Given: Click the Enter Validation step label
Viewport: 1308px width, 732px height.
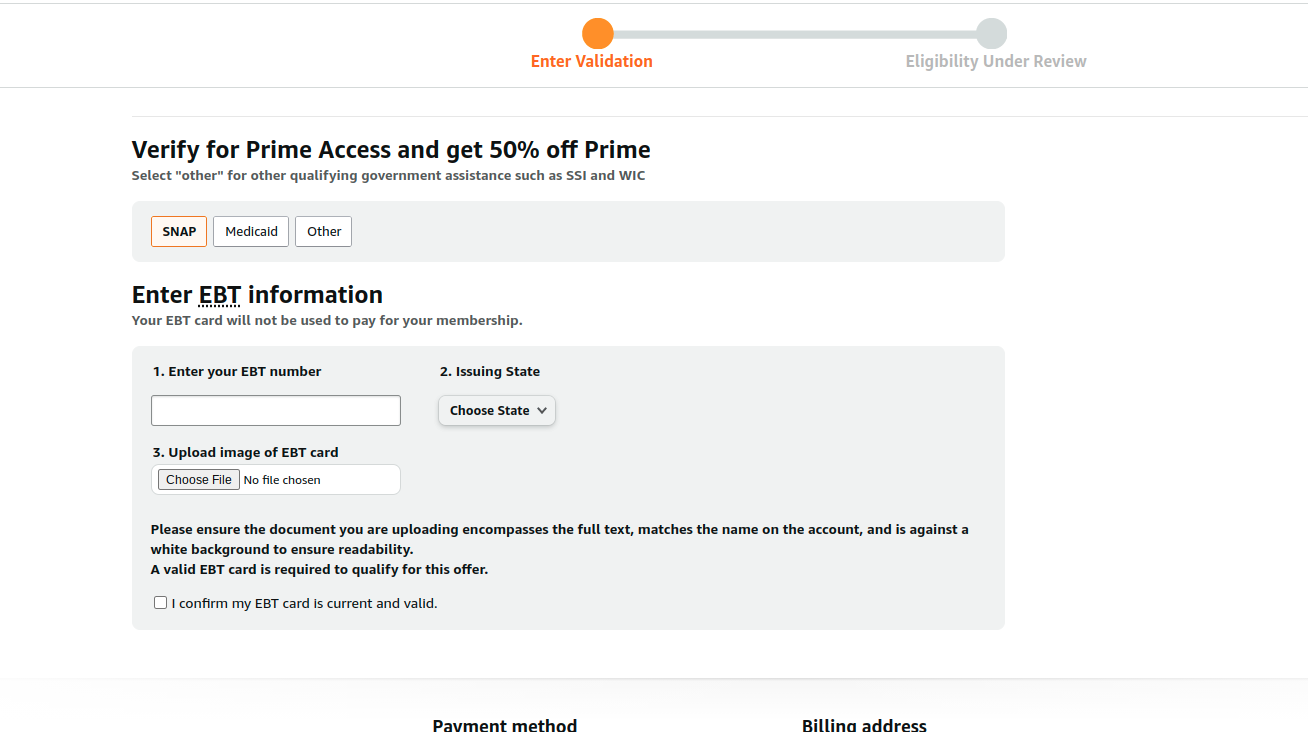Looking at the screenshot, I should coord(591,62).
